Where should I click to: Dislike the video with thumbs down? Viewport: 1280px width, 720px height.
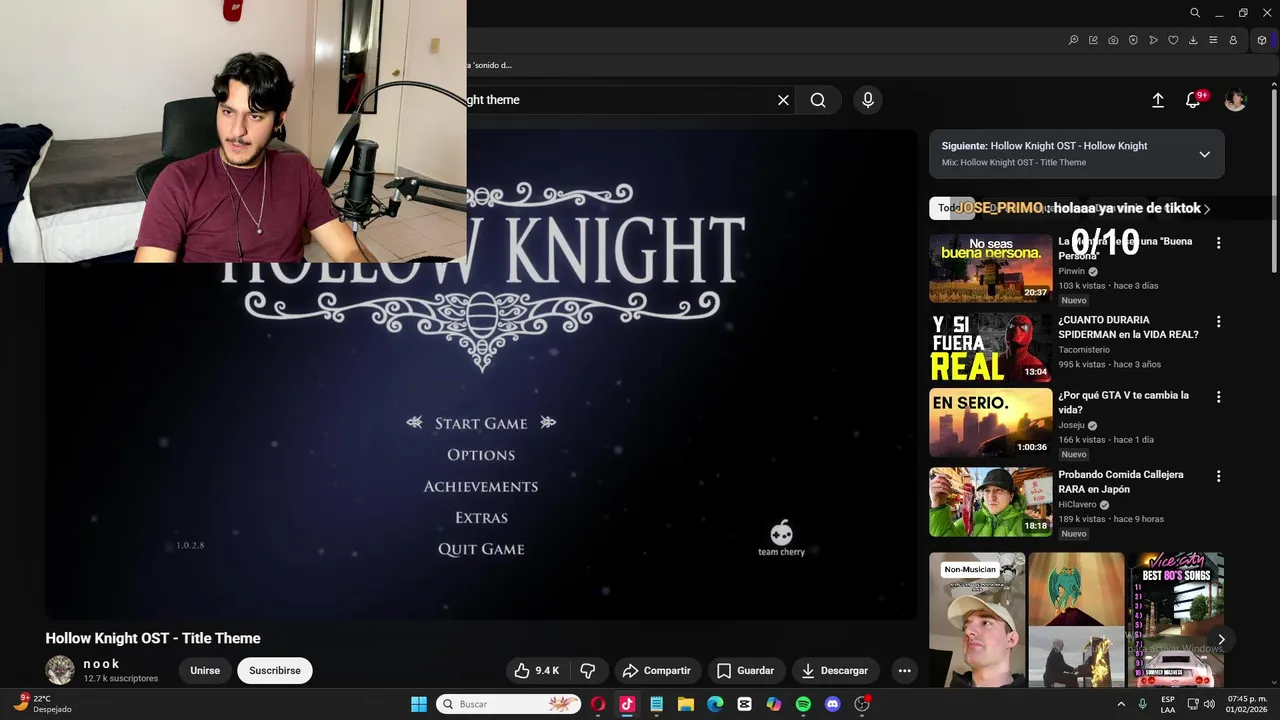click(588, 671)
